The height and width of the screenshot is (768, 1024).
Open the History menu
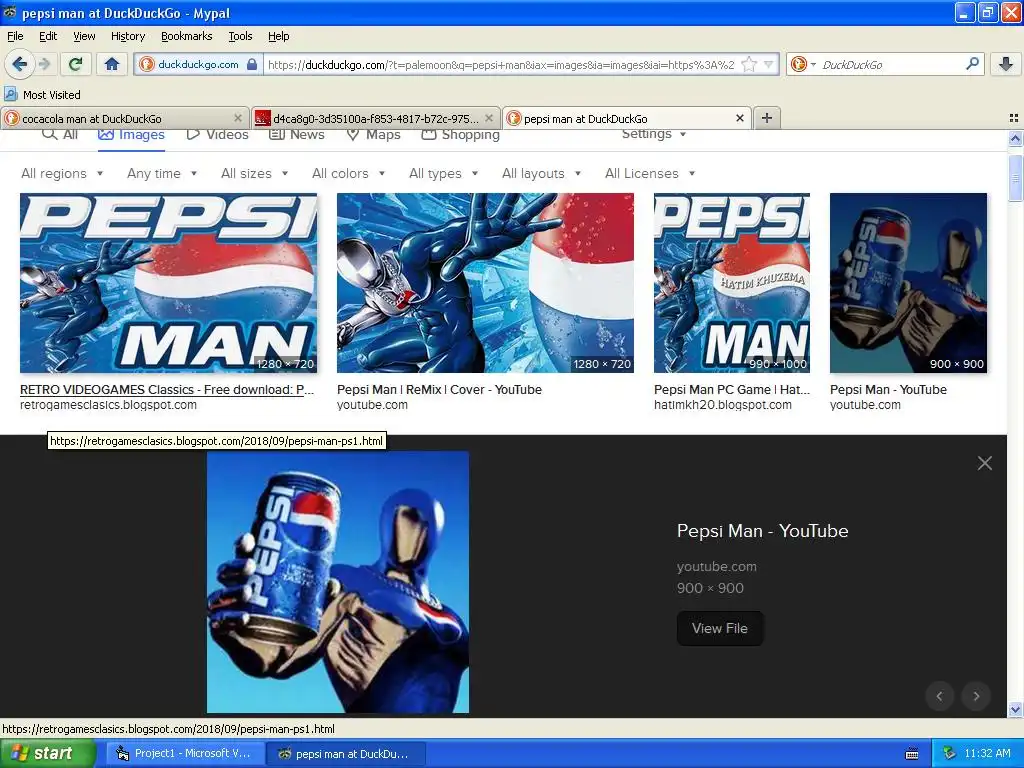(x=127, y=36)
